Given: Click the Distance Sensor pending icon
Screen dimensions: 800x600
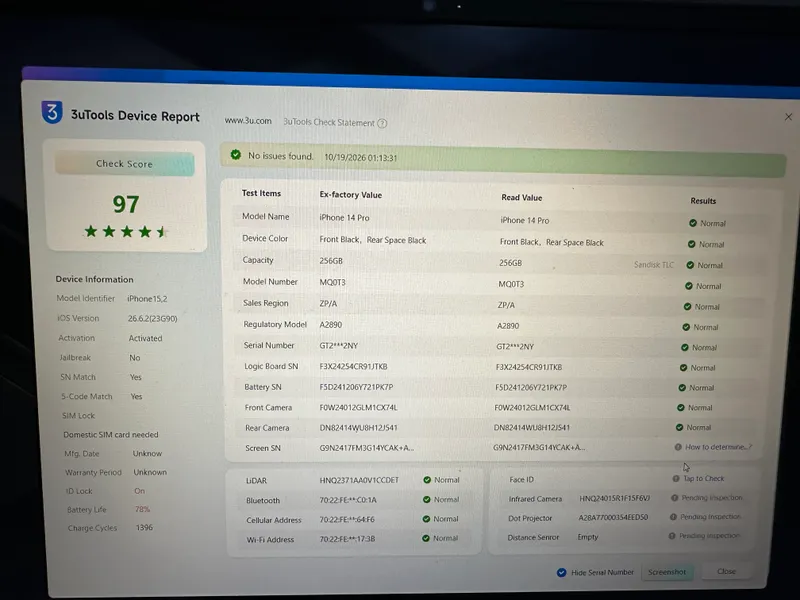Looking at the screenshot, I should coord(672,536).
